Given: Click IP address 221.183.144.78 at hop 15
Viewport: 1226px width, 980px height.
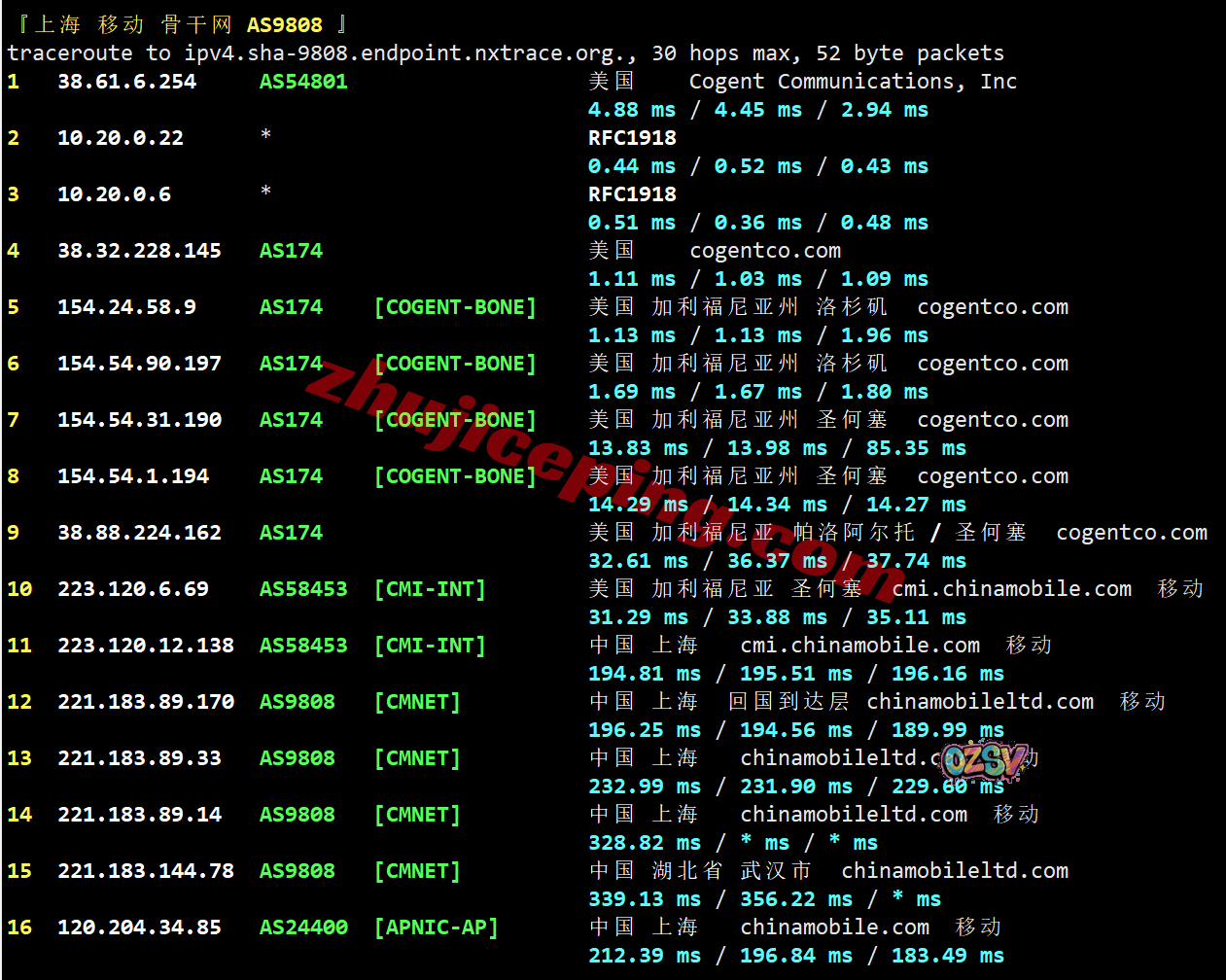Looking at the screenshot, I should coord(146,871).
